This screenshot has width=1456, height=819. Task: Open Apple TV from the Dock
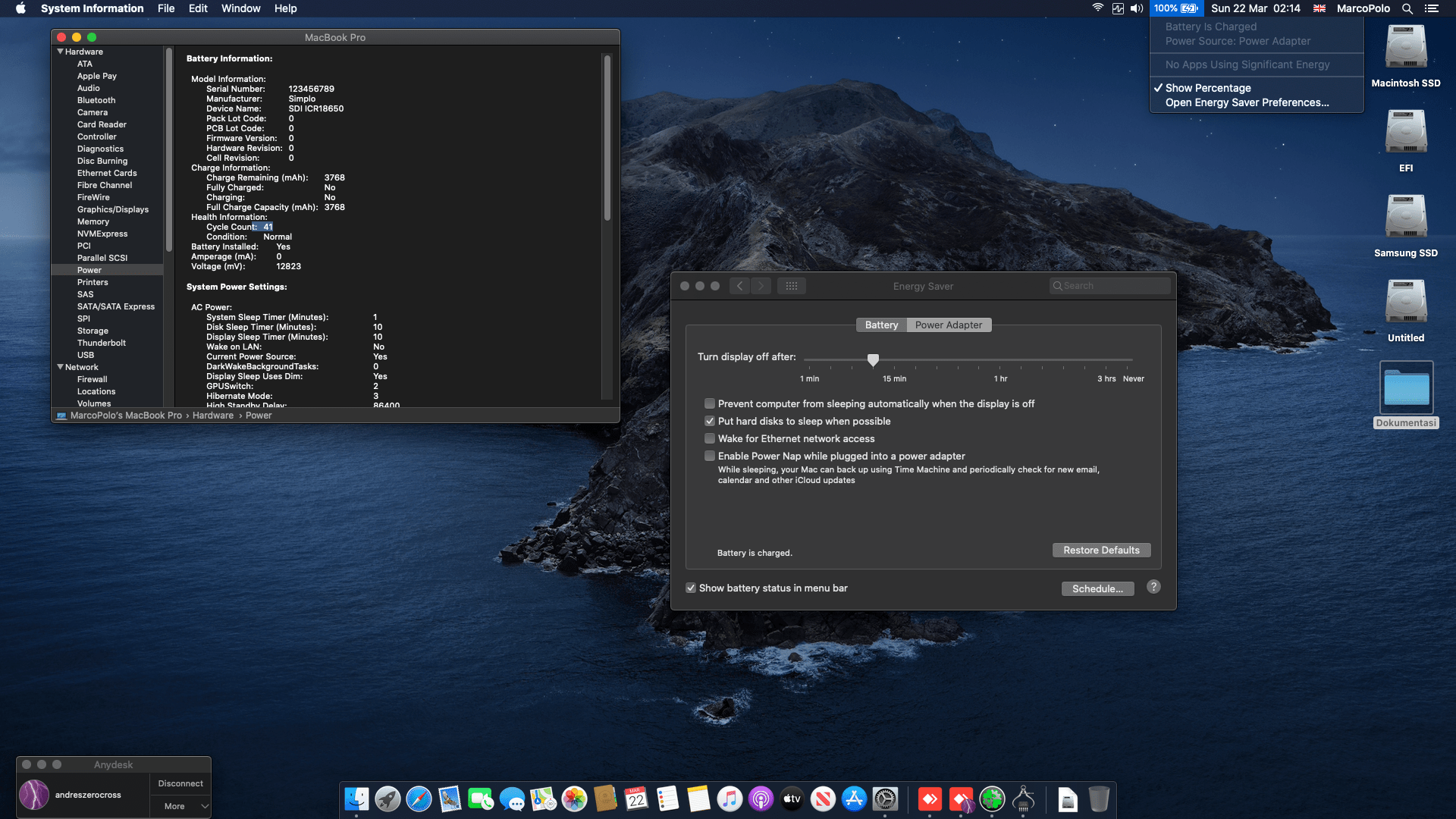pyautogui.click(x=792, y=799)
